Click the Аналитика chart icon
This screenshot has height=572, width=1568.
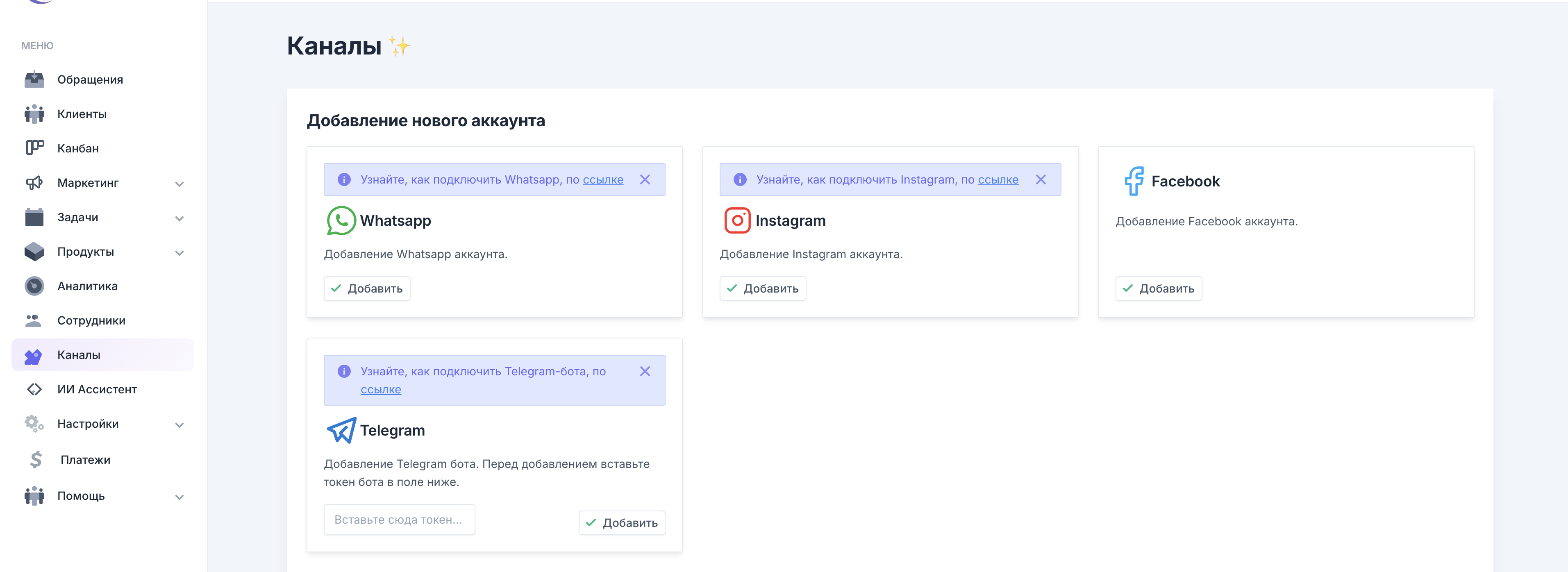click(34, 286)
